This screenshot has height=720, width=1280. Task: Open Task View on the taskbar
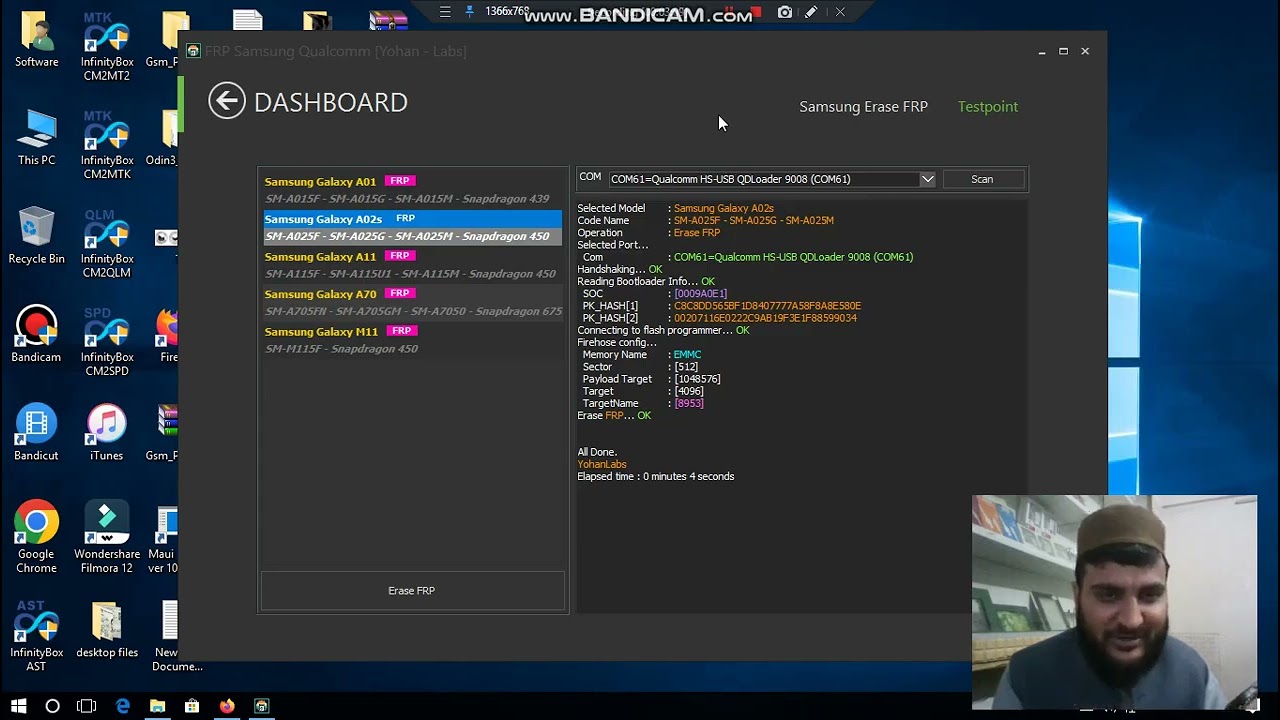coord(87,706)
